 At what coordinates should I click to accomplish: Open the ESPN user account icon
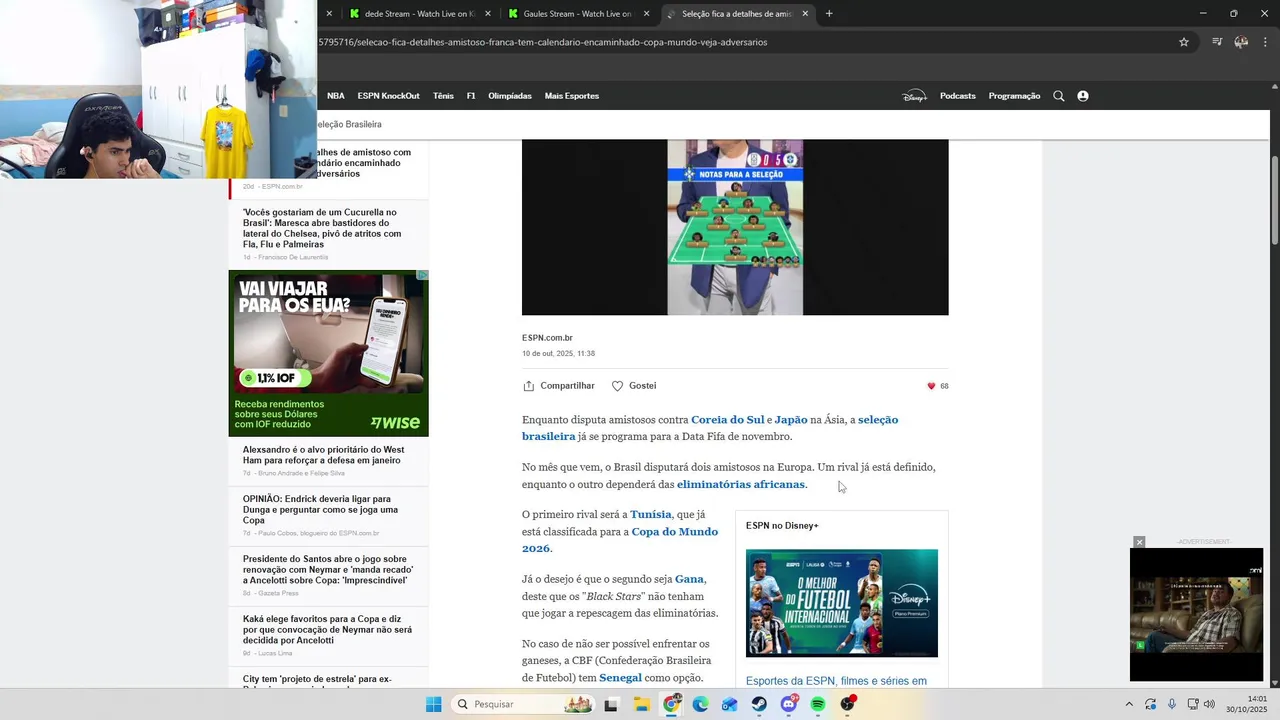tap(1083, 96)
